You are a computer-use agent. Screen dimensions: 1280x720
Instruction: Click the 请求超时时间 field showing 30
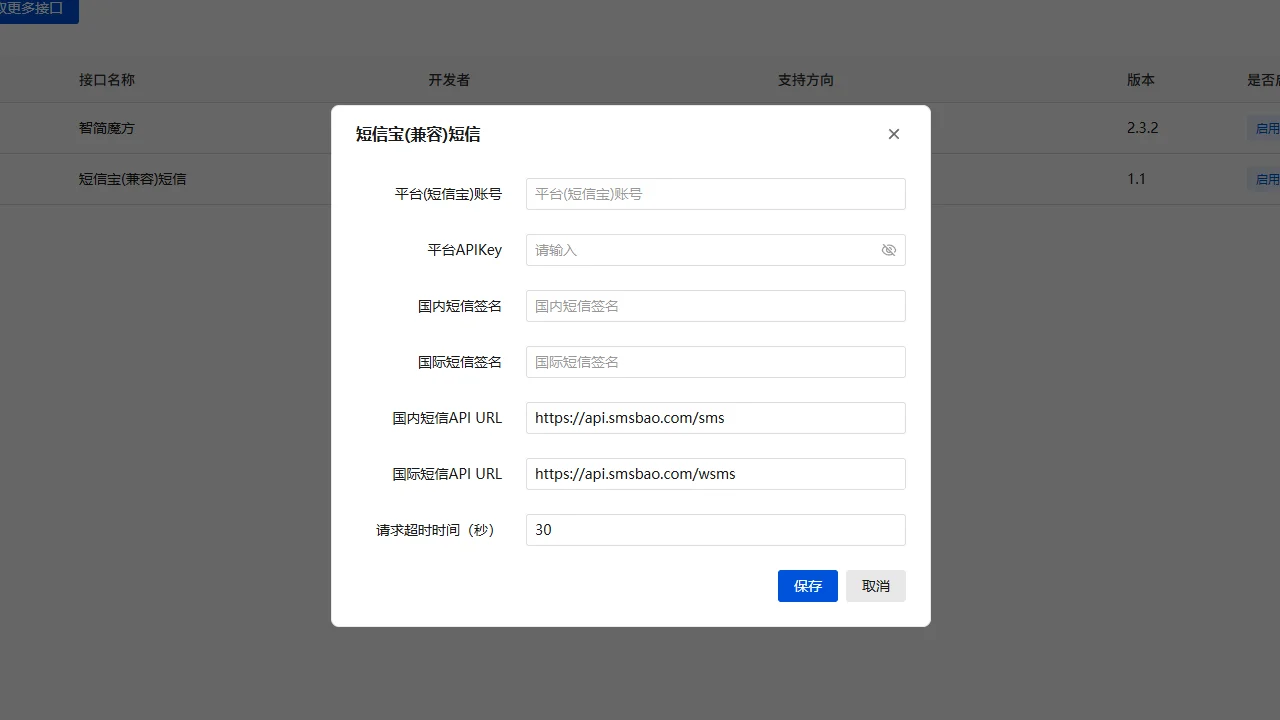[x=716, y=530]
